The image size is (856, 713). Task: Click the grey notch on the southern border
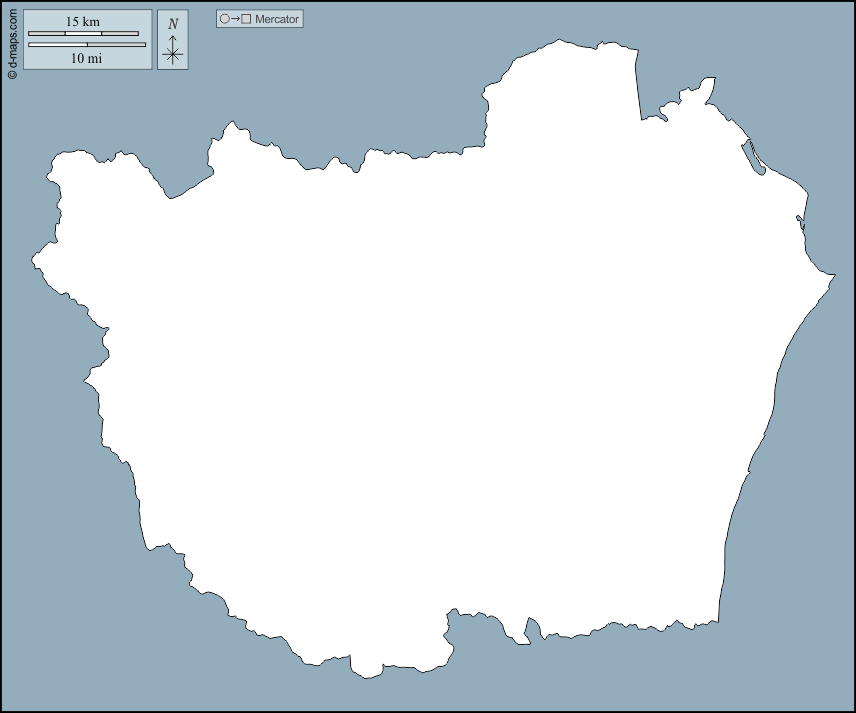tap(522, 636)
